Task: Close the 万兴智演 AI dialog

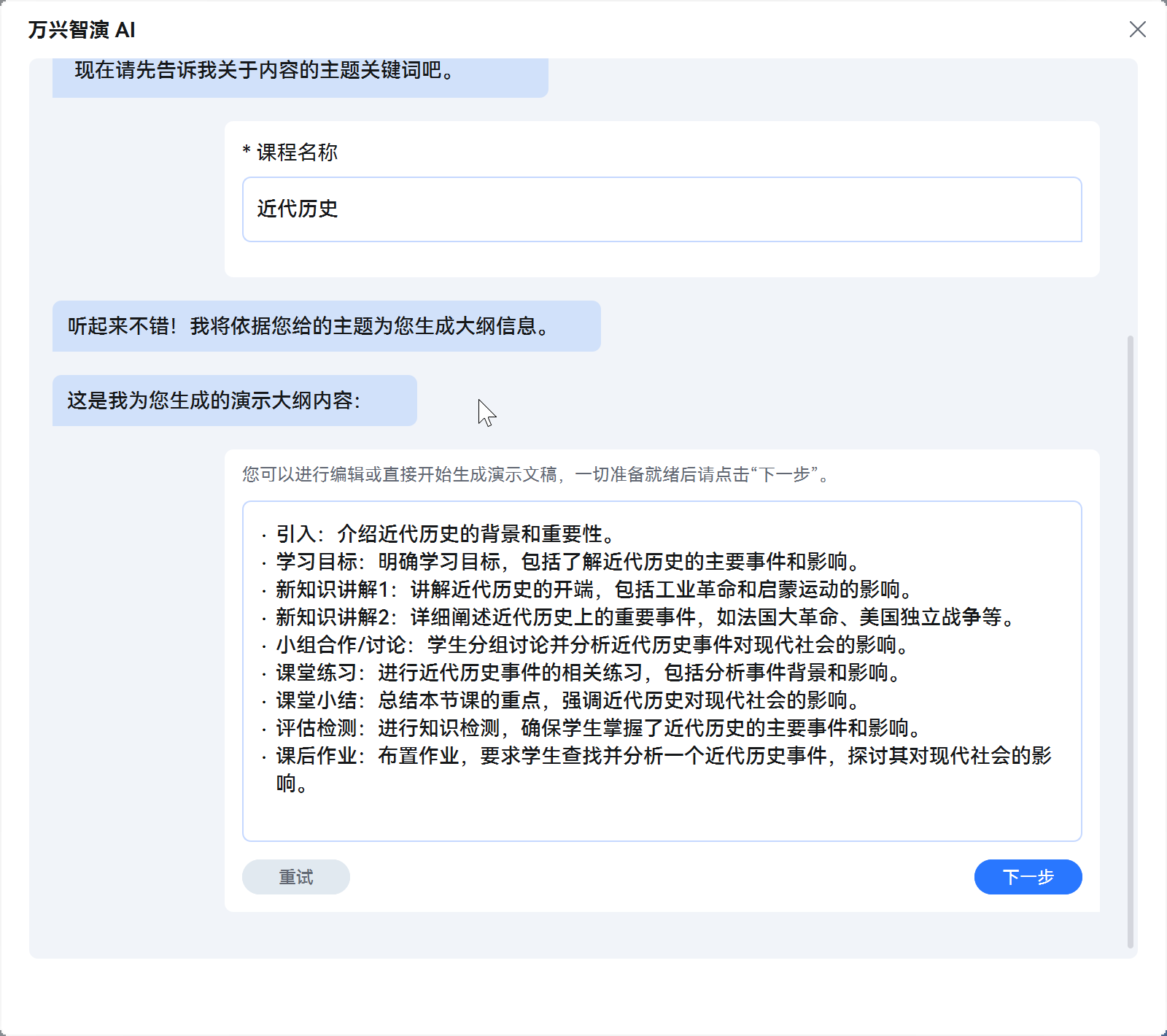Action: click(1136, 30)
